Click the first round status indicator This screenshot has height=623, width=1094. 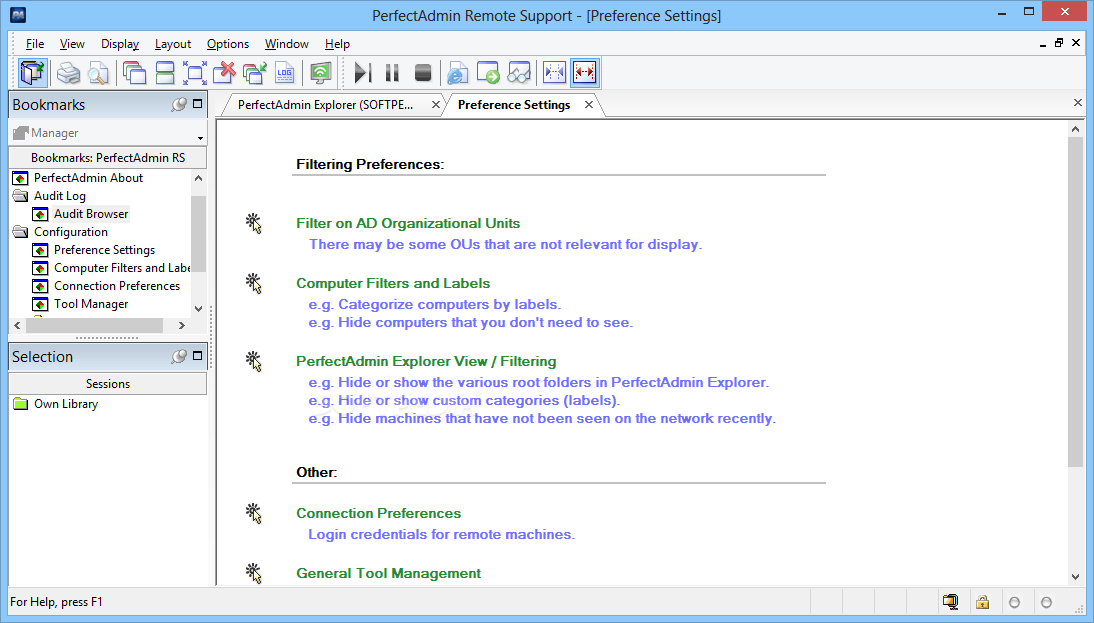tap(1014, 602)
